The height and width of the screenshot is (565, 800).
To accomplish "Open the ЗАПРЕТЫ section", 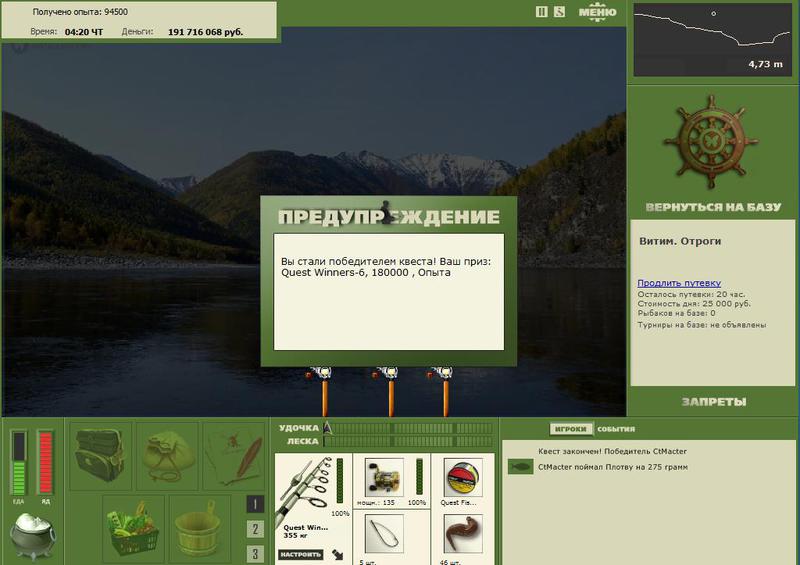I will (714, 402).
